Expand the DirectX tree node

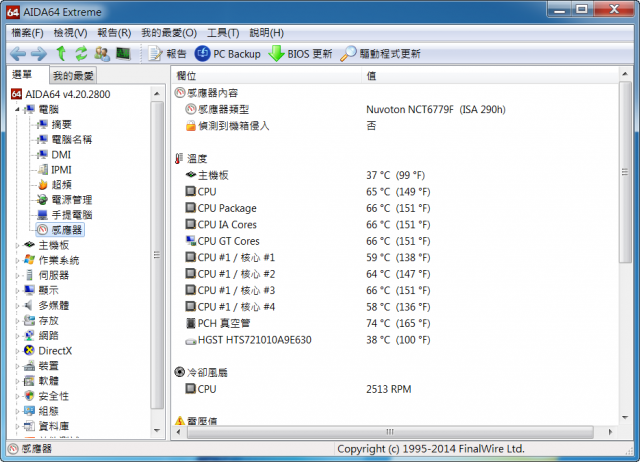tap(17, 351)
